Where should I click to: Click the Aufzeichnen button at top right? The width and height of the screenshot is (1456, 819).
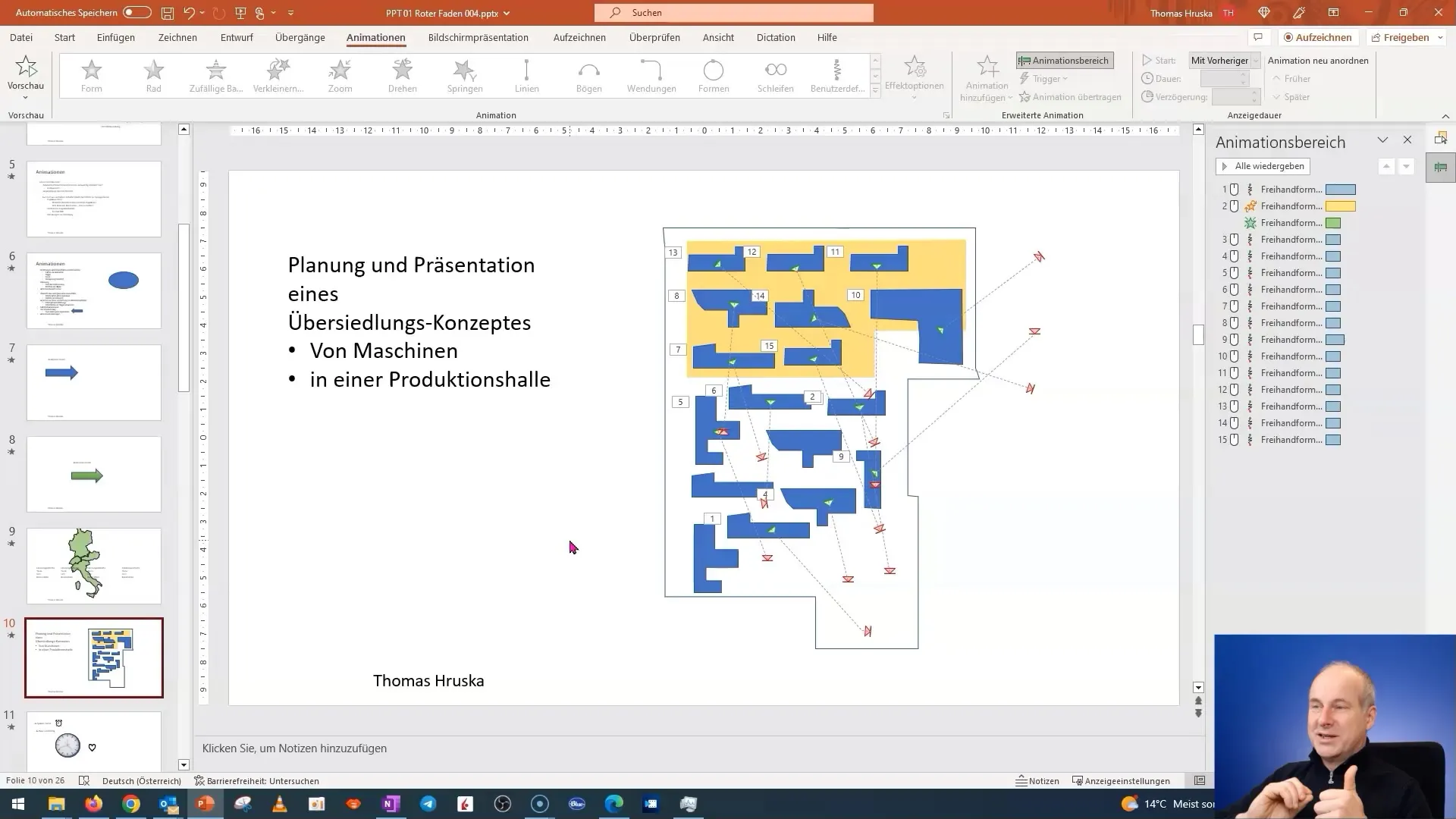(1317, 37)
